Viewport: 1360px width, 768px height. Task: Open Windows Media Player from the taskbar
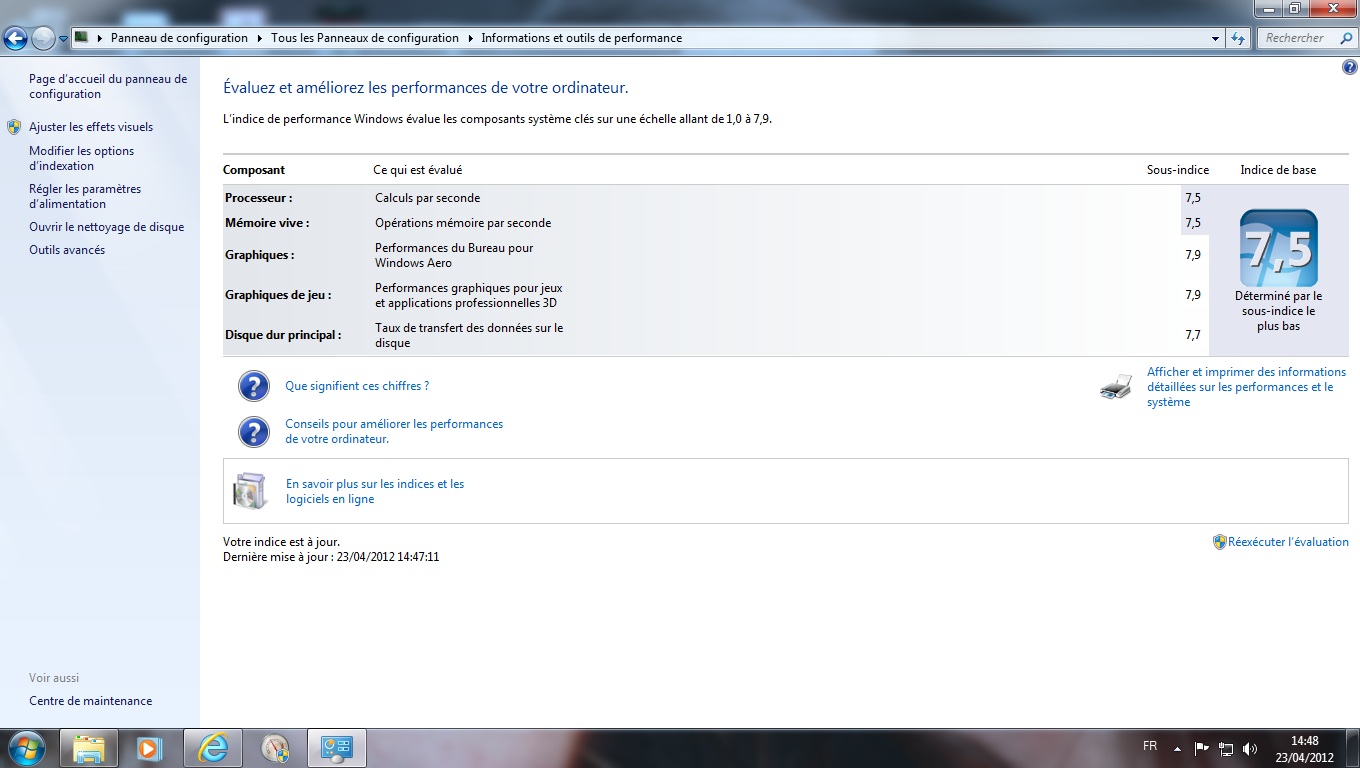pos(150,748)
